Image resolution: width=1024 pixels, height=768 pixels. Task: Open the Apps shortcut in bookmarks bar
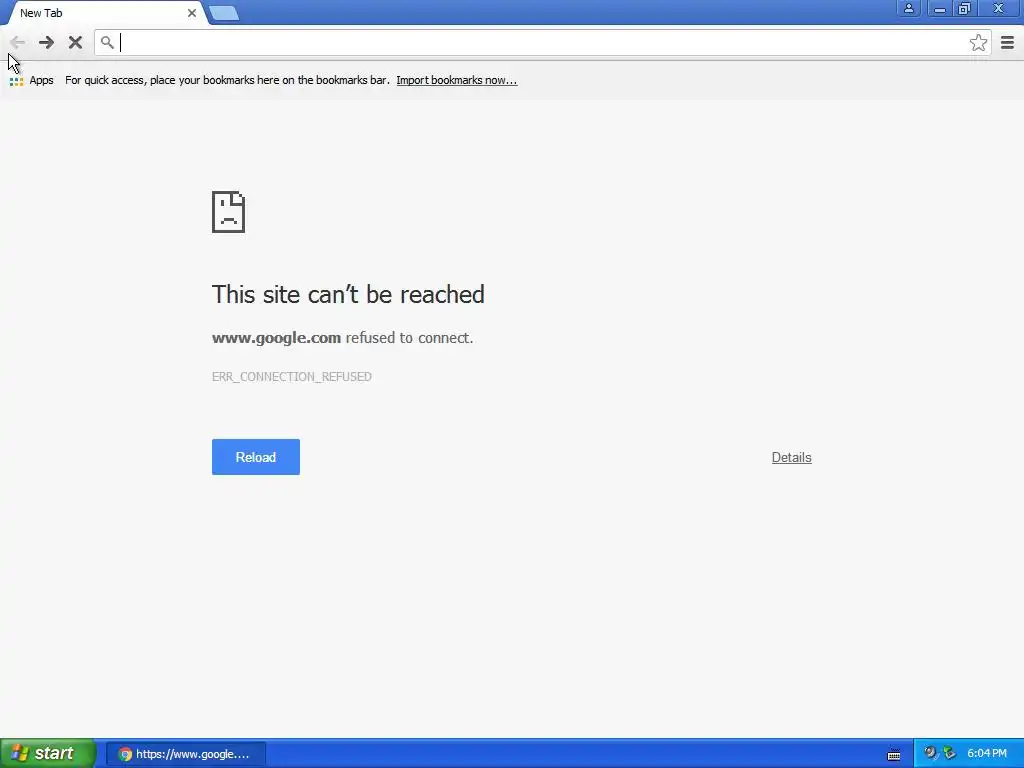coord(31,80)
